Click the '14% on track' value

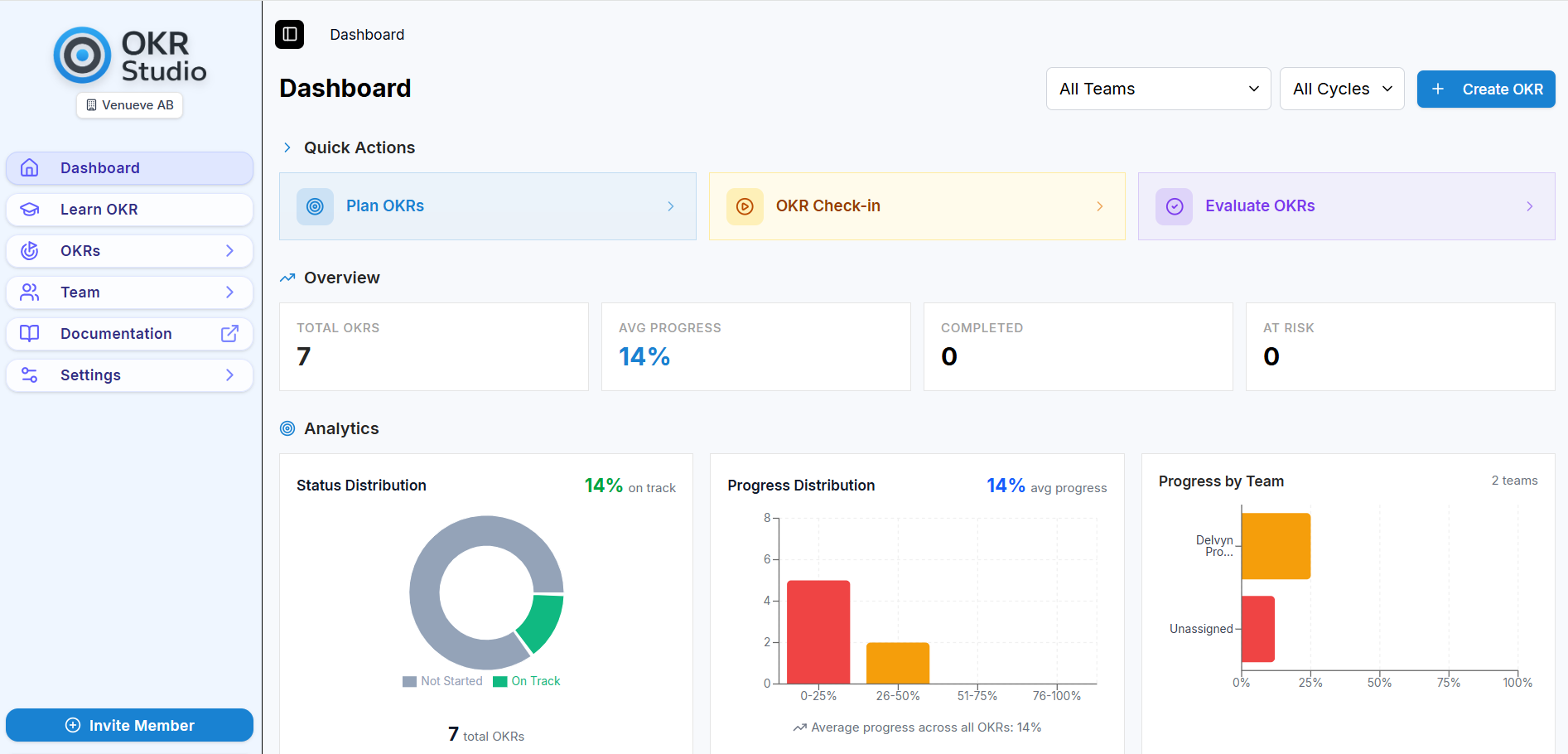pyautogui.click(x=630, y=486)
